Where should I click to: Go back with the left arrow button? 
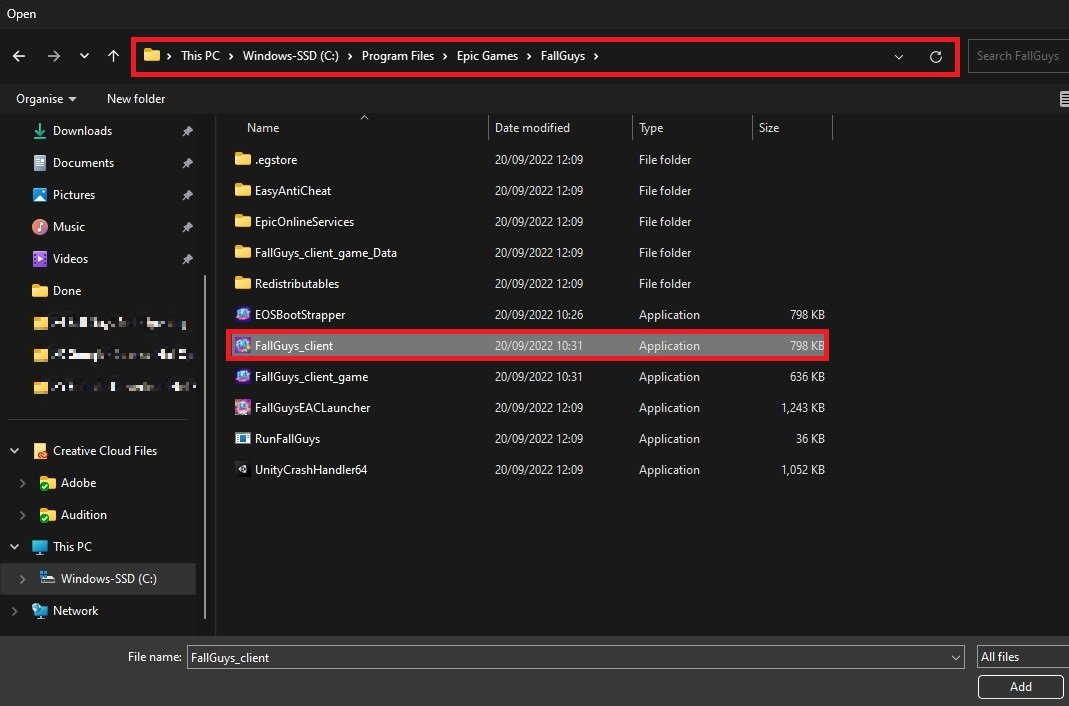tap(19, 57)
